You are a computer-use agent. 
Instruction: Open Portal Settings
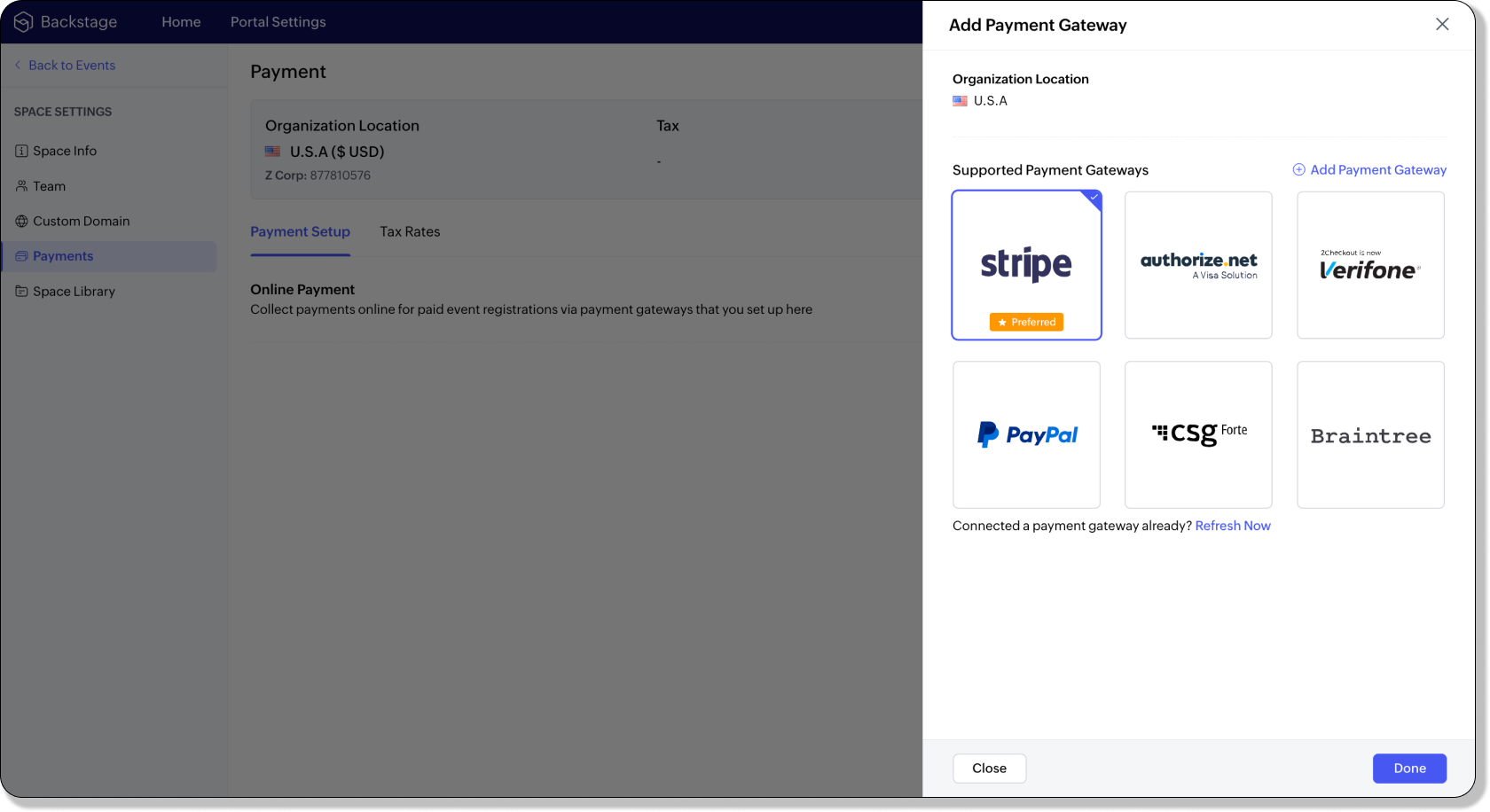[278, 22]
